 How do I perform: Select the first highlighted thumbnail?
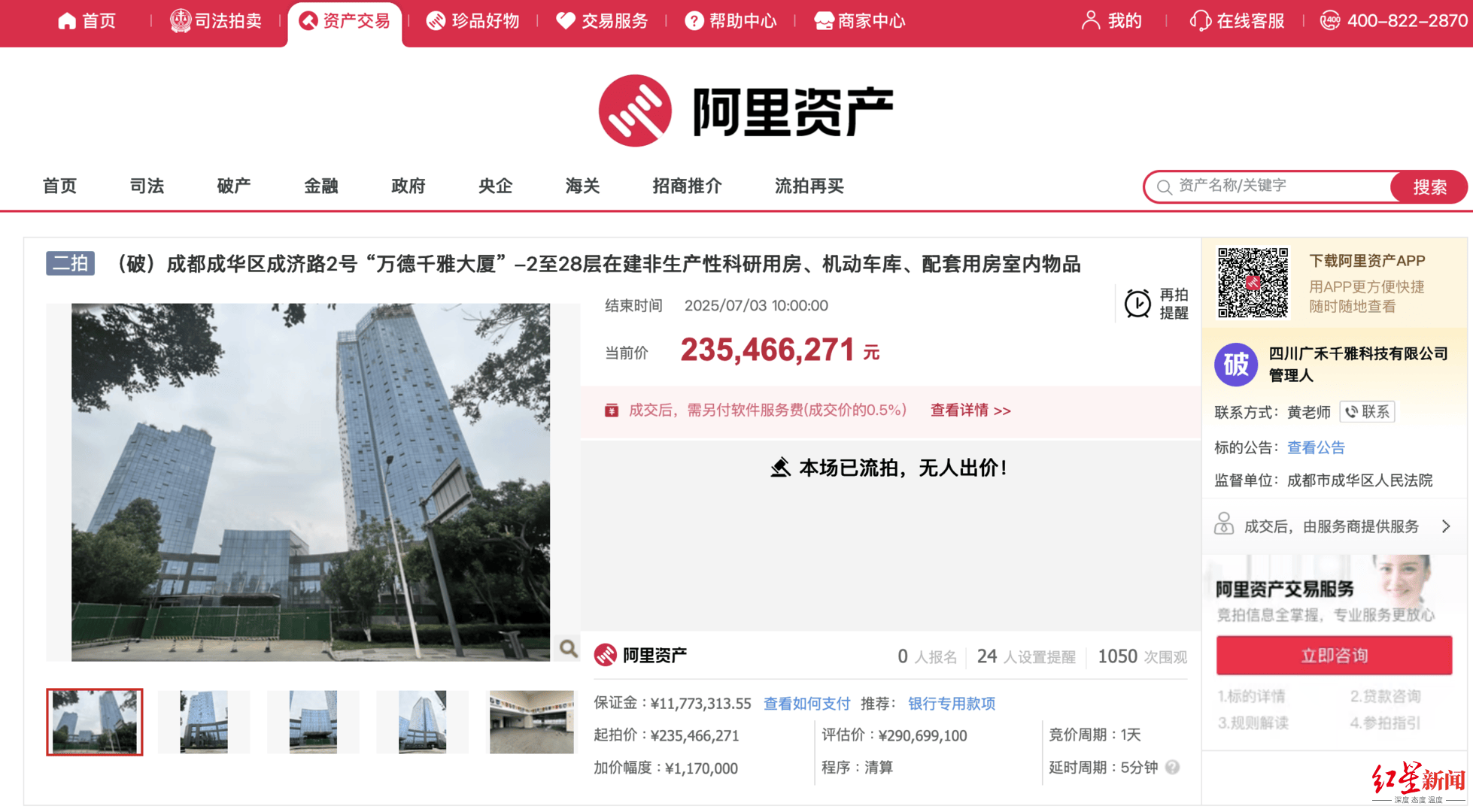pyautogui.click(x=95, y=722)
